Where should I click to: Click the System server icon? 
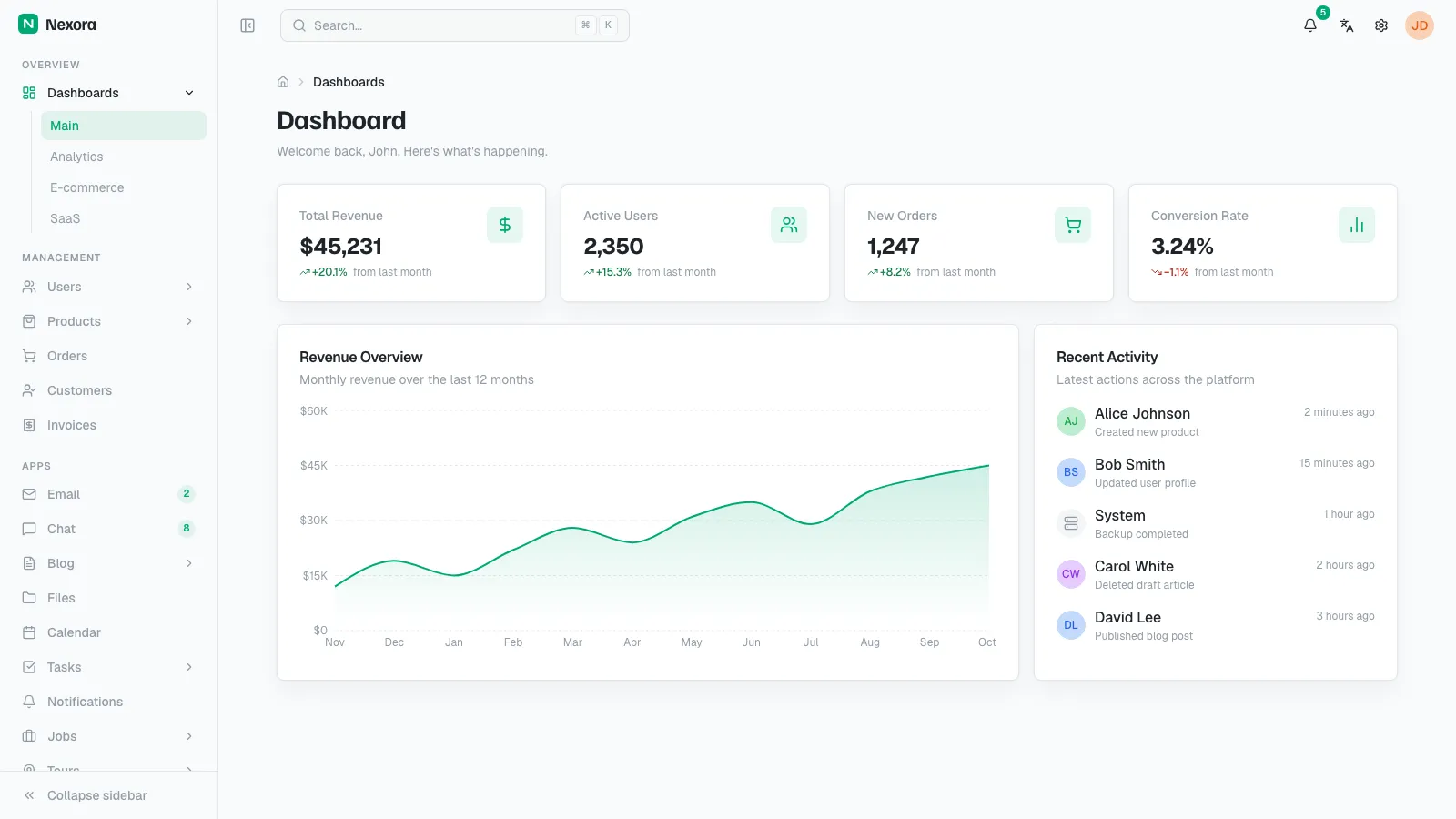click(x=1071, y=523)
